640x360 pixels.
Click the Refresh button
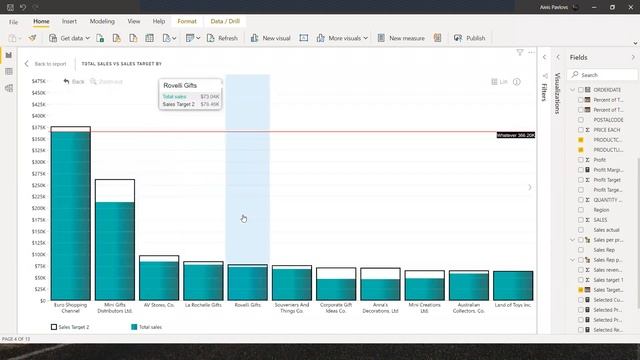coord(222,38)
